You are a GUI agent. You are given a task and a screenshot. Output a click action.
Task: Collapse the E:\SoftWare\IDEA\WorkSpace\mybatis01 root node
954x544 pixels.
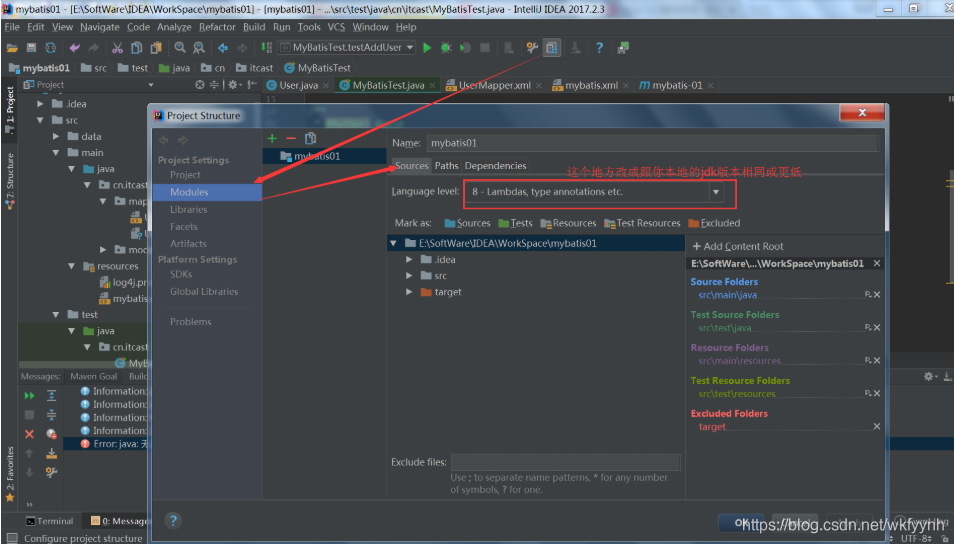[x=394, y=243]
